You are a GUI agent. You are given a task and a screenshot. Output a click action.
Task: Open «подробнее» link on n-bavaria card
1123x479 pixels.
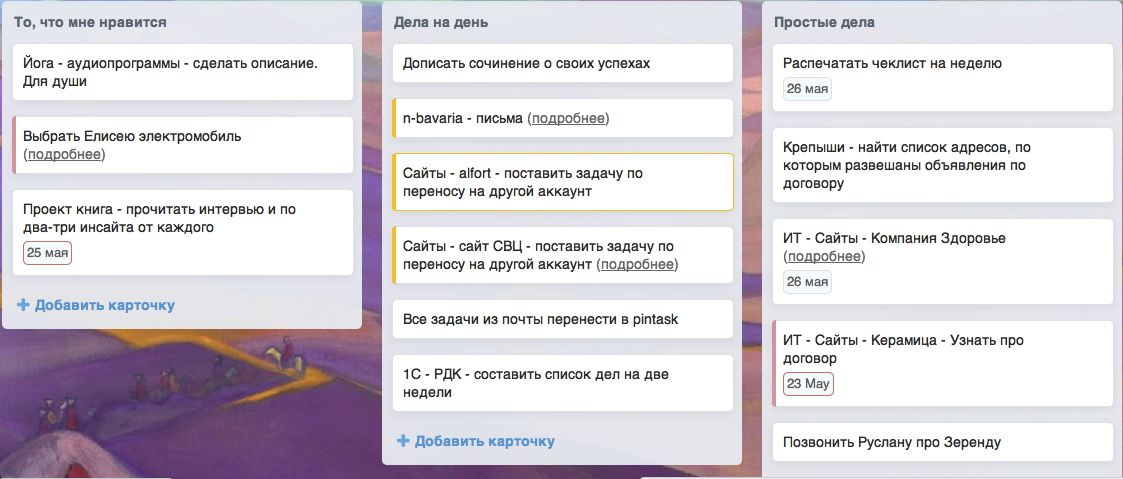point(567,119)
